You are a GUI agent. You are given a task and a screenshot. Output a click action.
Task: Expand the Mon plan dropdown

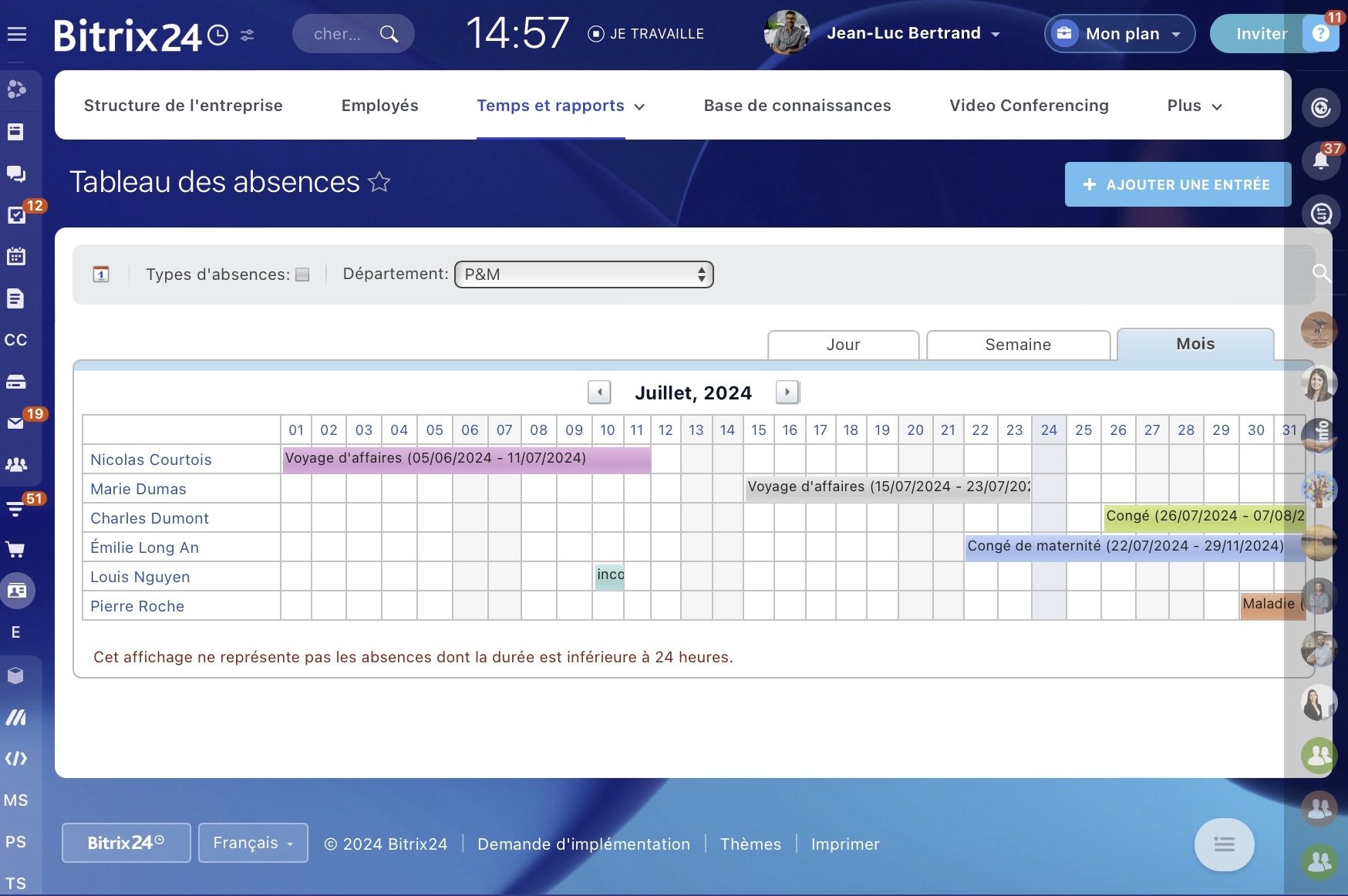(1120, 34)
